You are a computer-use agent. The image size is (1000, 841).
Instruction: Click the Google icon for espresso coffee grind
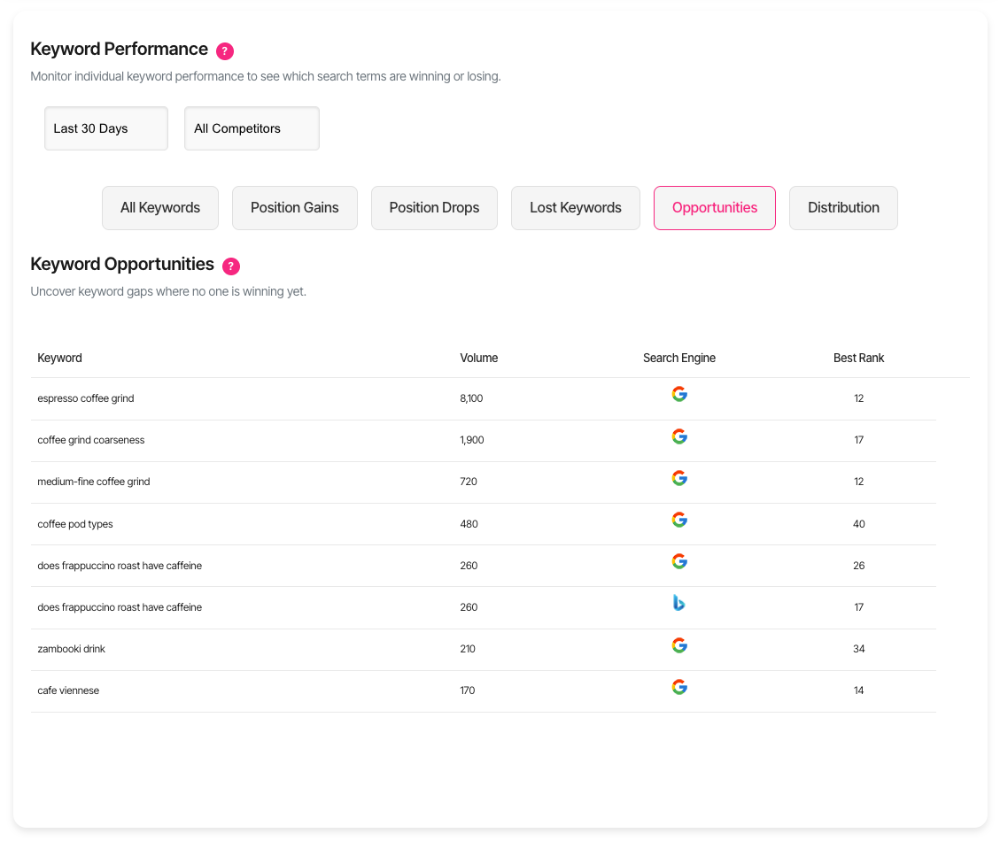pyautogui.click(x=680, y=394)
